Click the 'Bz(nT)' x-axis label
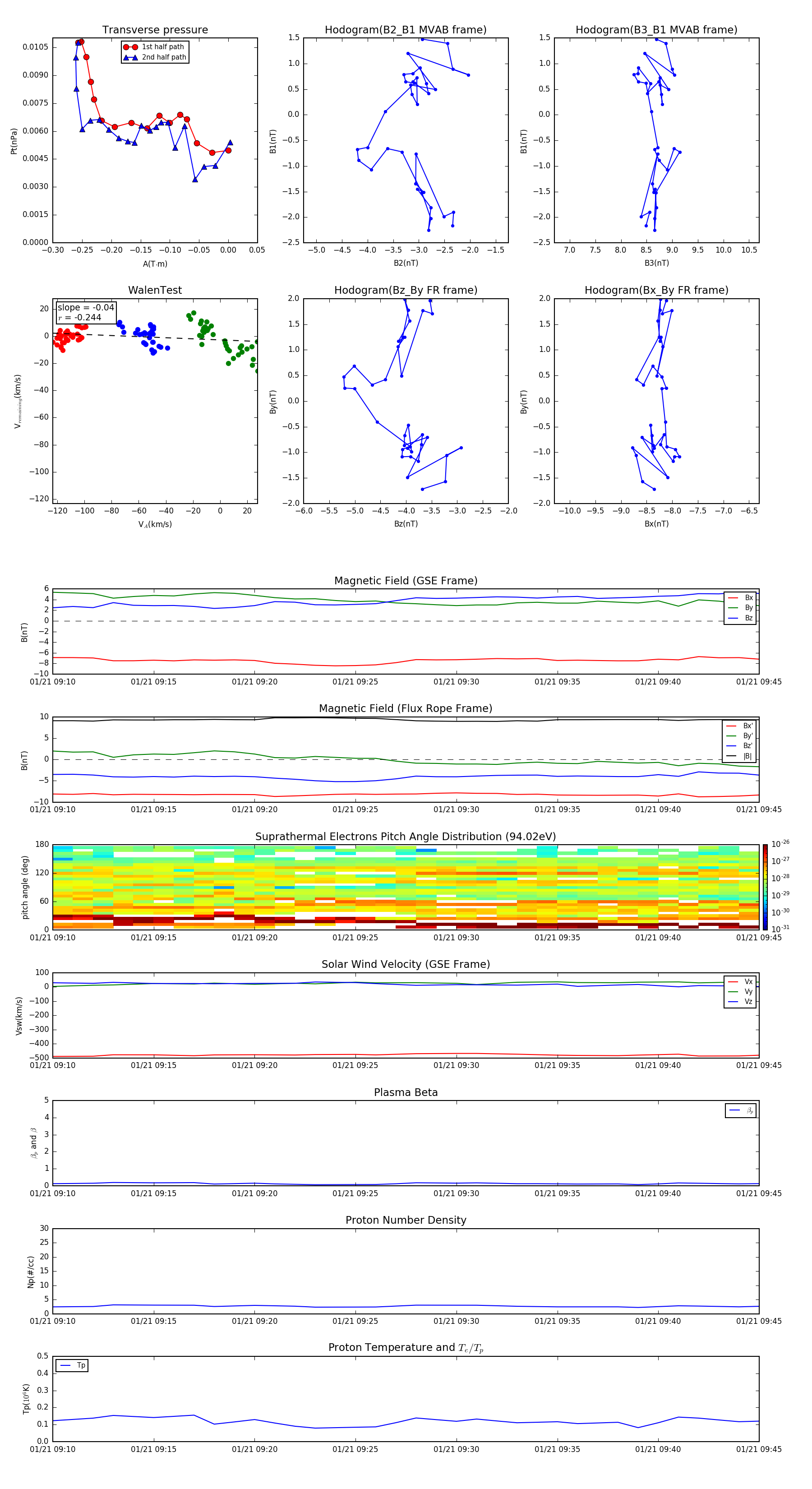The image size is (812, 1489). click(x=406, y=524)
